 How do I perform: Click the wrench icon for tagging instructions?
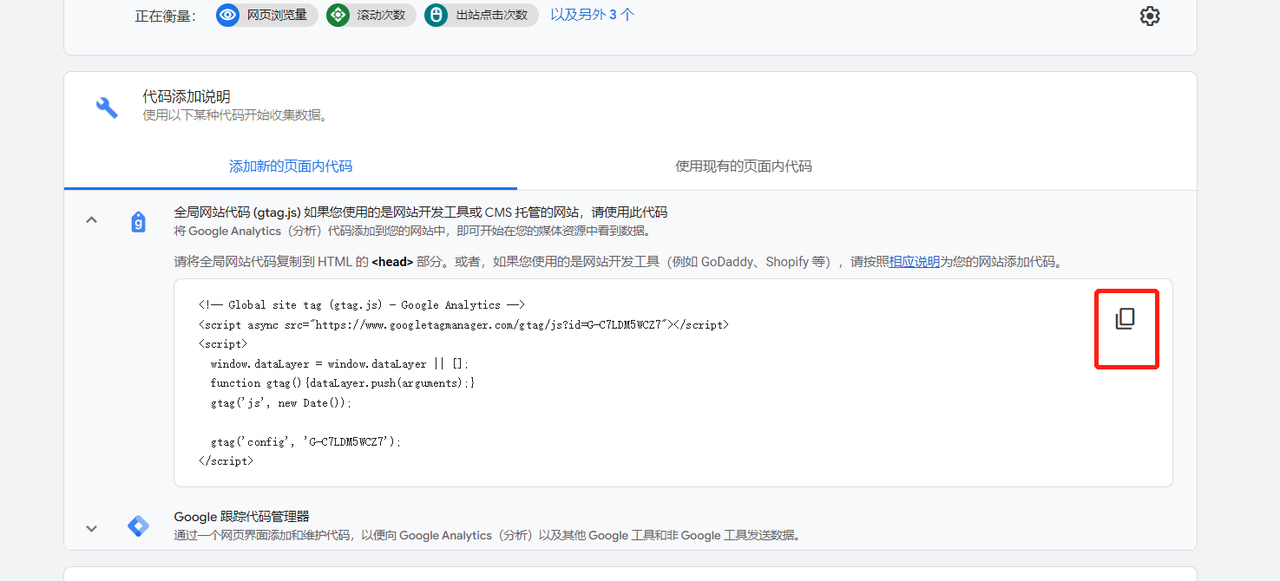click(107, 107)
